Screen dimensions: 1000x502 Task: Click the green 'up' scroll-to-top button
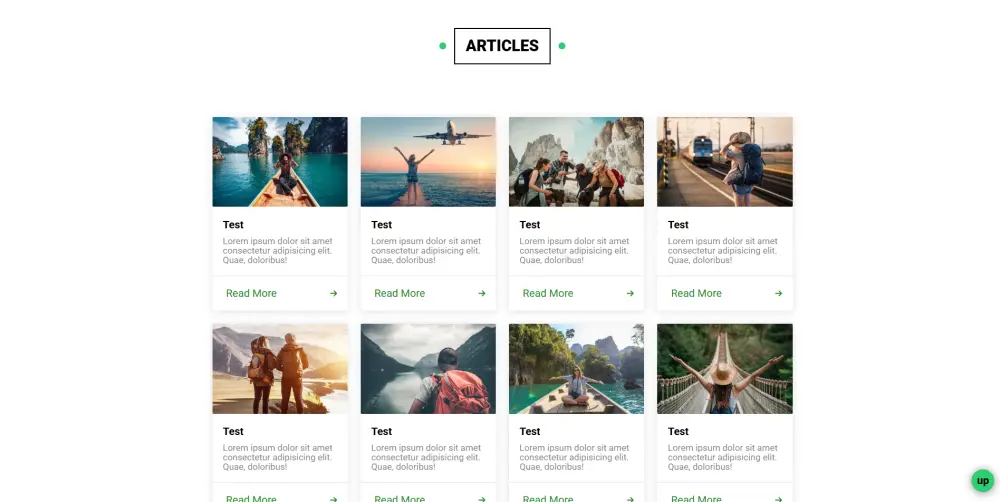pos(982,481)
